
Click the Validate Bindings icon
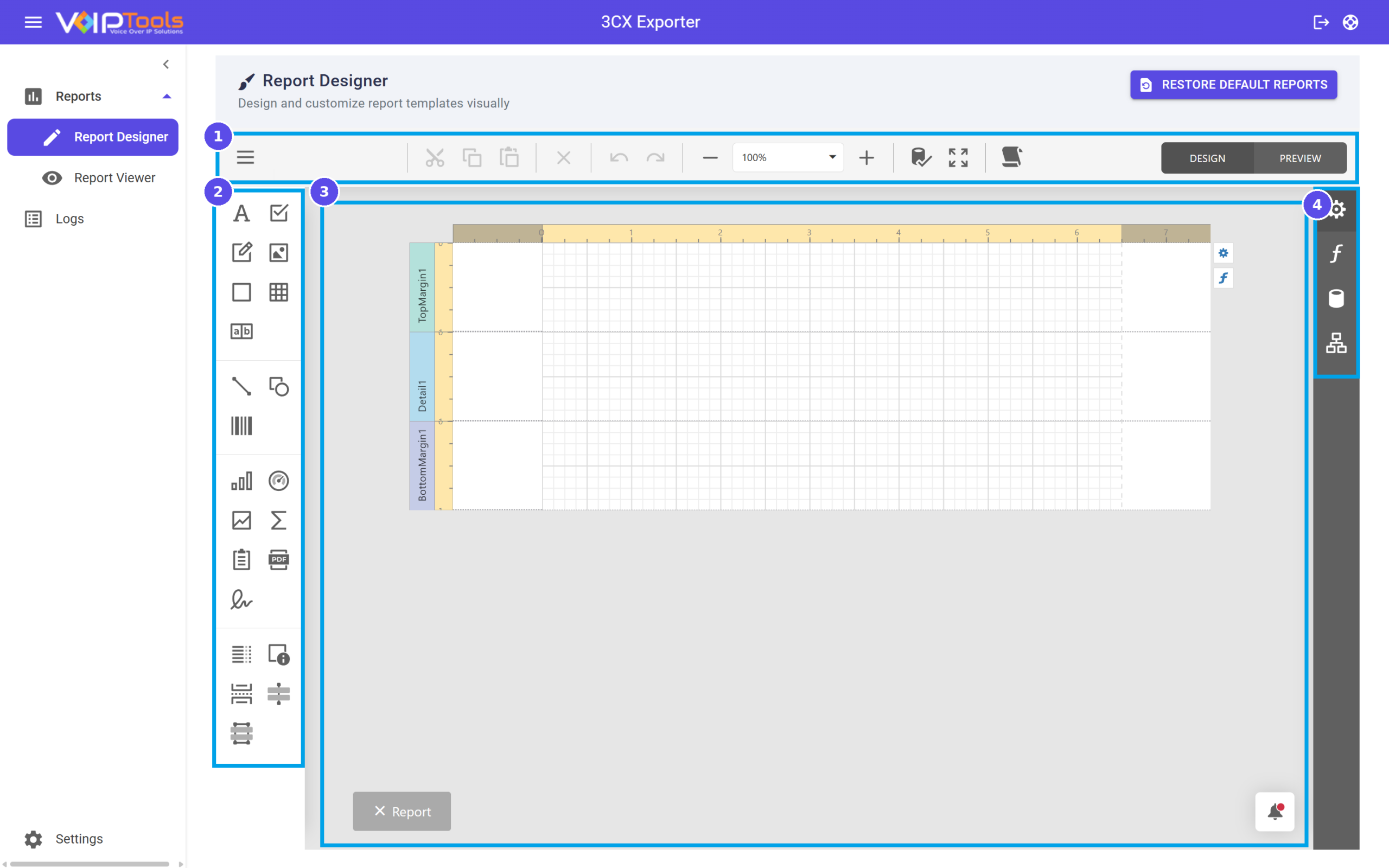click(921, 157)
